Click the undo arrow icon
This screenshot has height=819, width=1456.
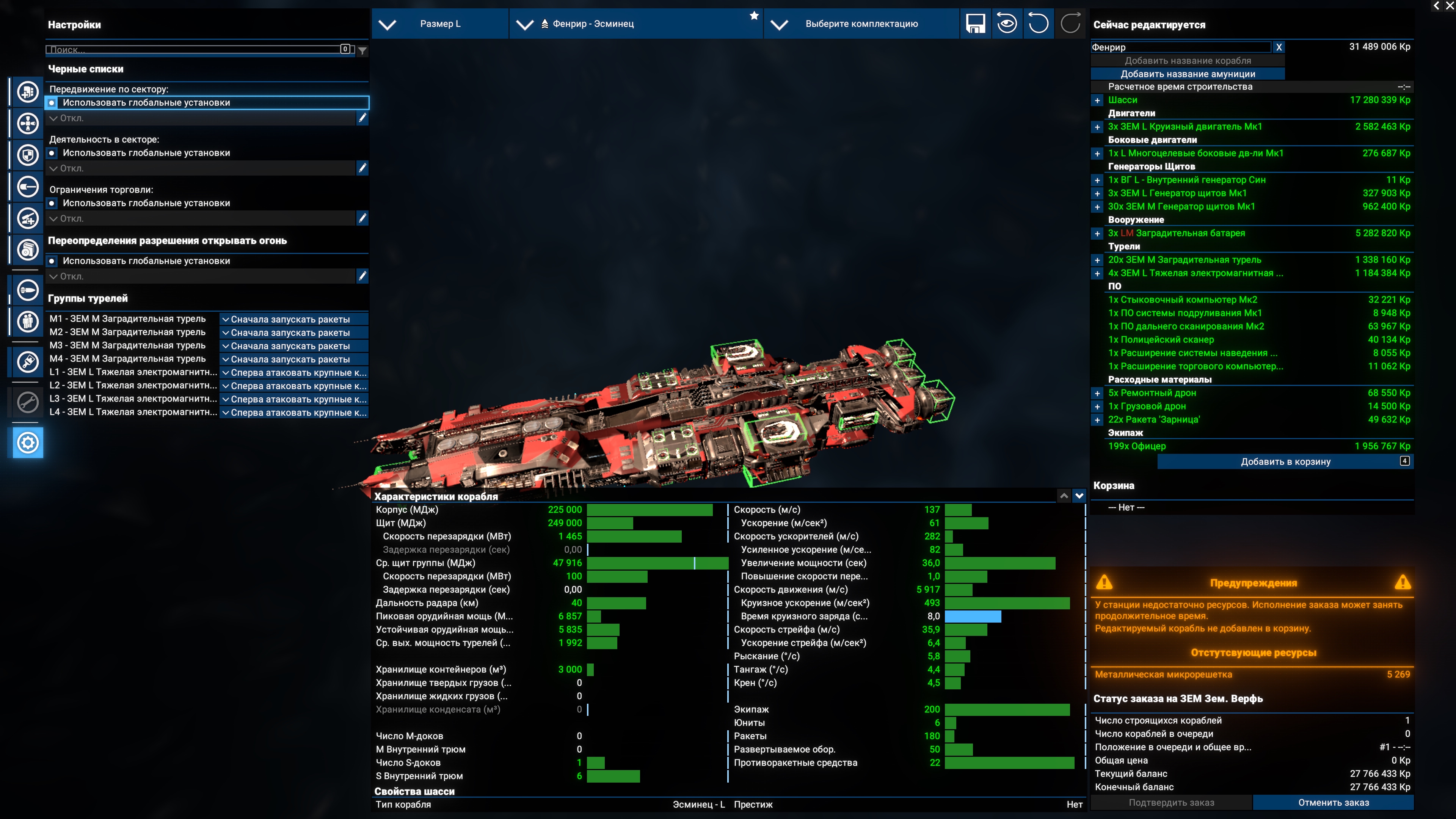point(1038,24)
